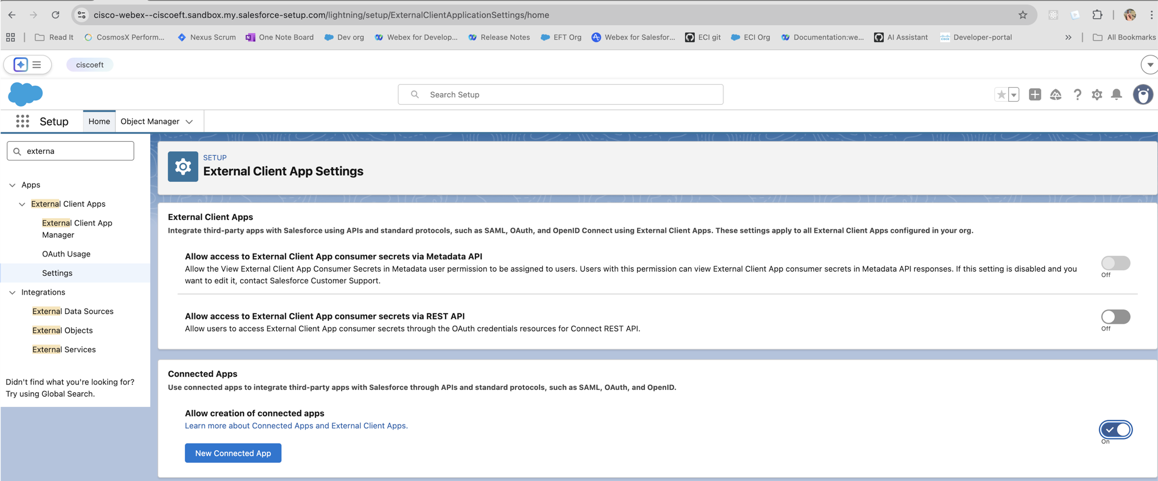Click the favorites star icon

pyautogui.click(x=1001, y=95)
